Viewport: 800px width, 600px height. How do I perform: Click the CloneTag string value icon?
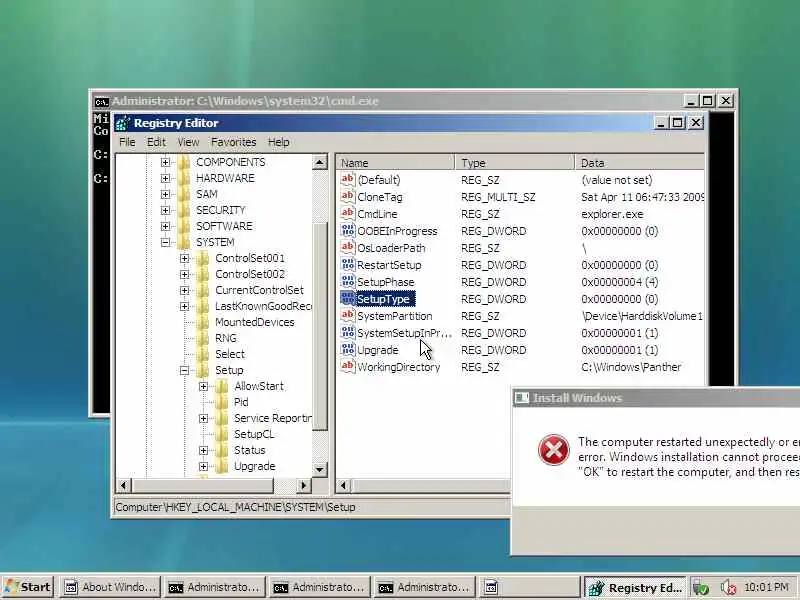click(x=347, y=196)
